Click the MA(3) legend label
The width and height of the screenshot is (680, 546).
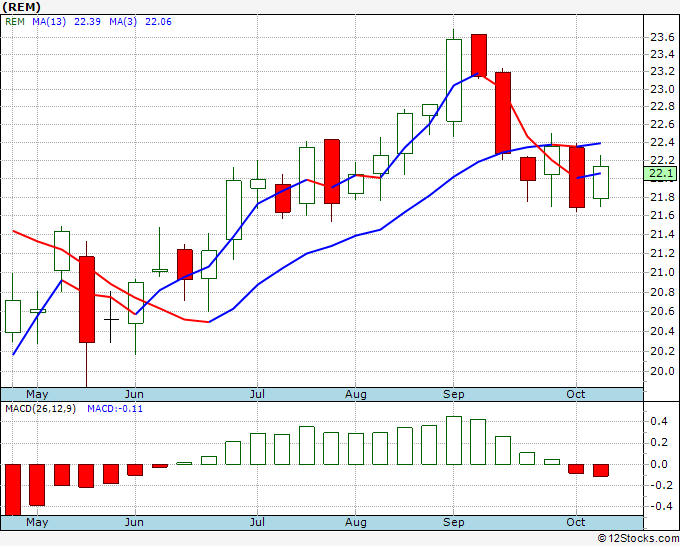[123, 21]
